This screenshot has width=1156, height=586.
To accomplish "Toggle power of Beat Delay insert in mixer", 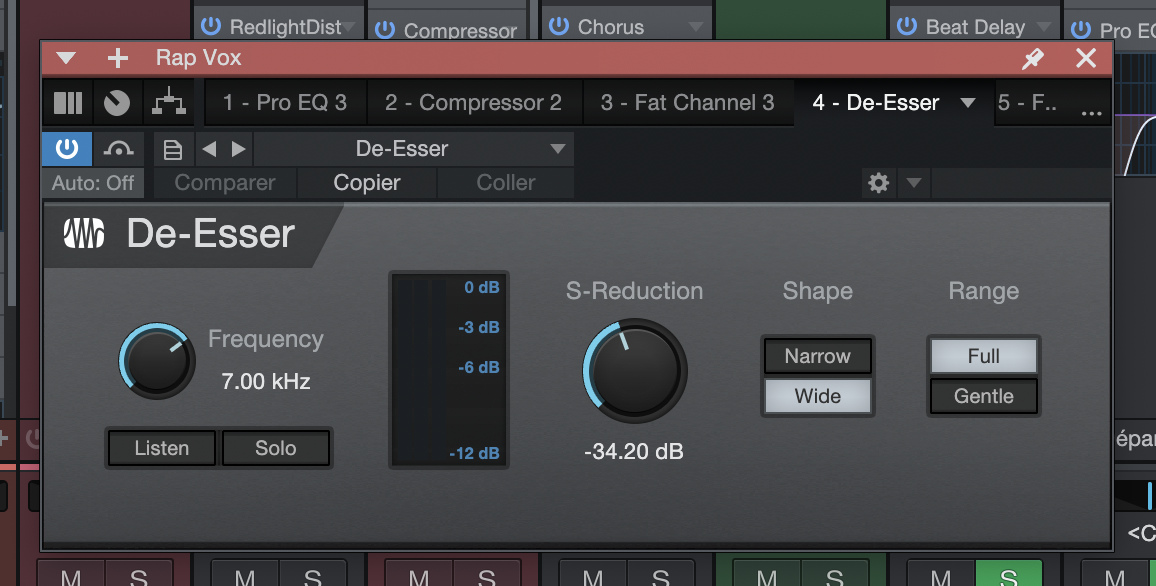I will pos(907,26).
